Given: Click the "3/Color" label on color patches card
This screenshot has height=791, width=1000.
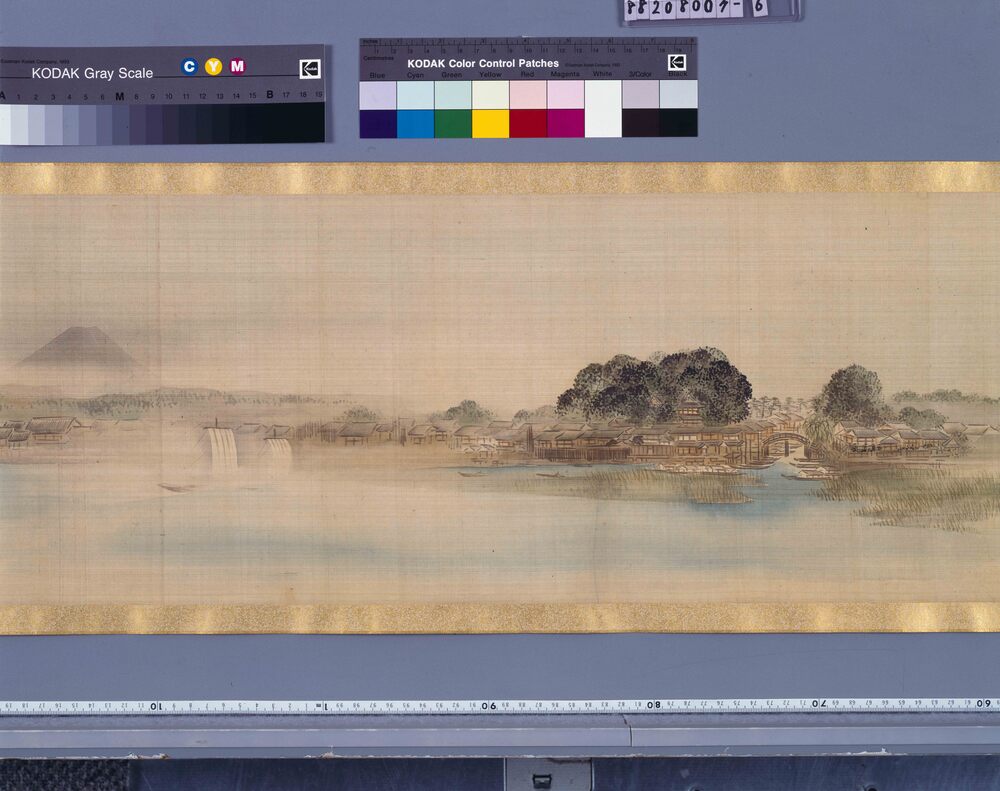Looking at the screenshot, I should pyautogui.click(x=640, y=74).
